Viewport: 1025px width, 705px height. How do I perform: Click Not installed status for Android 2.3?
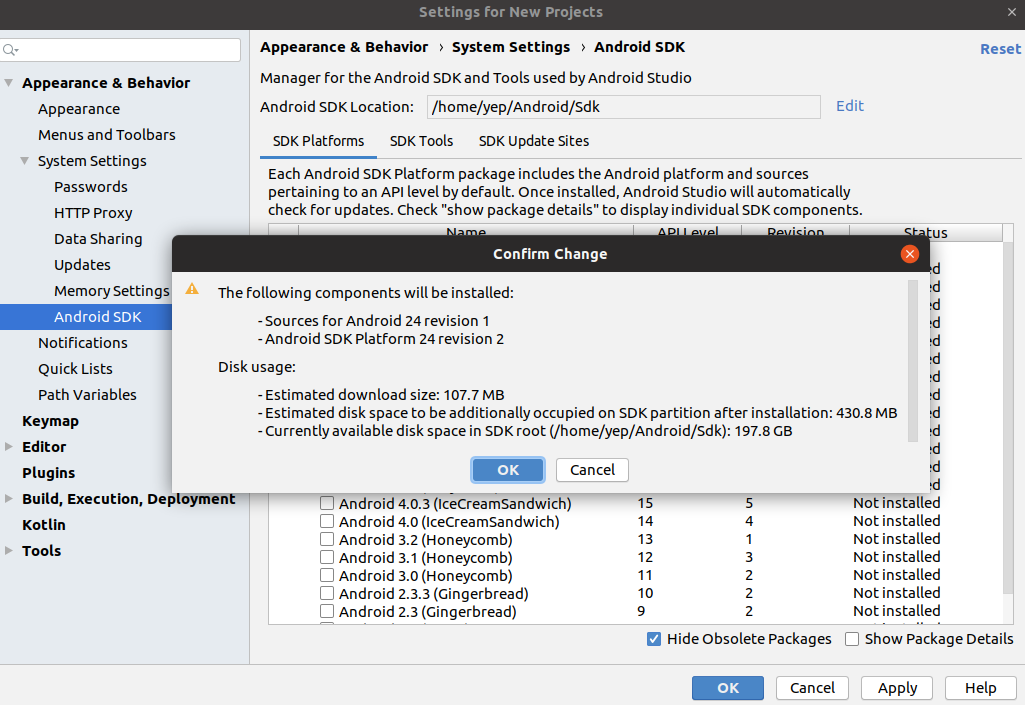896,611
